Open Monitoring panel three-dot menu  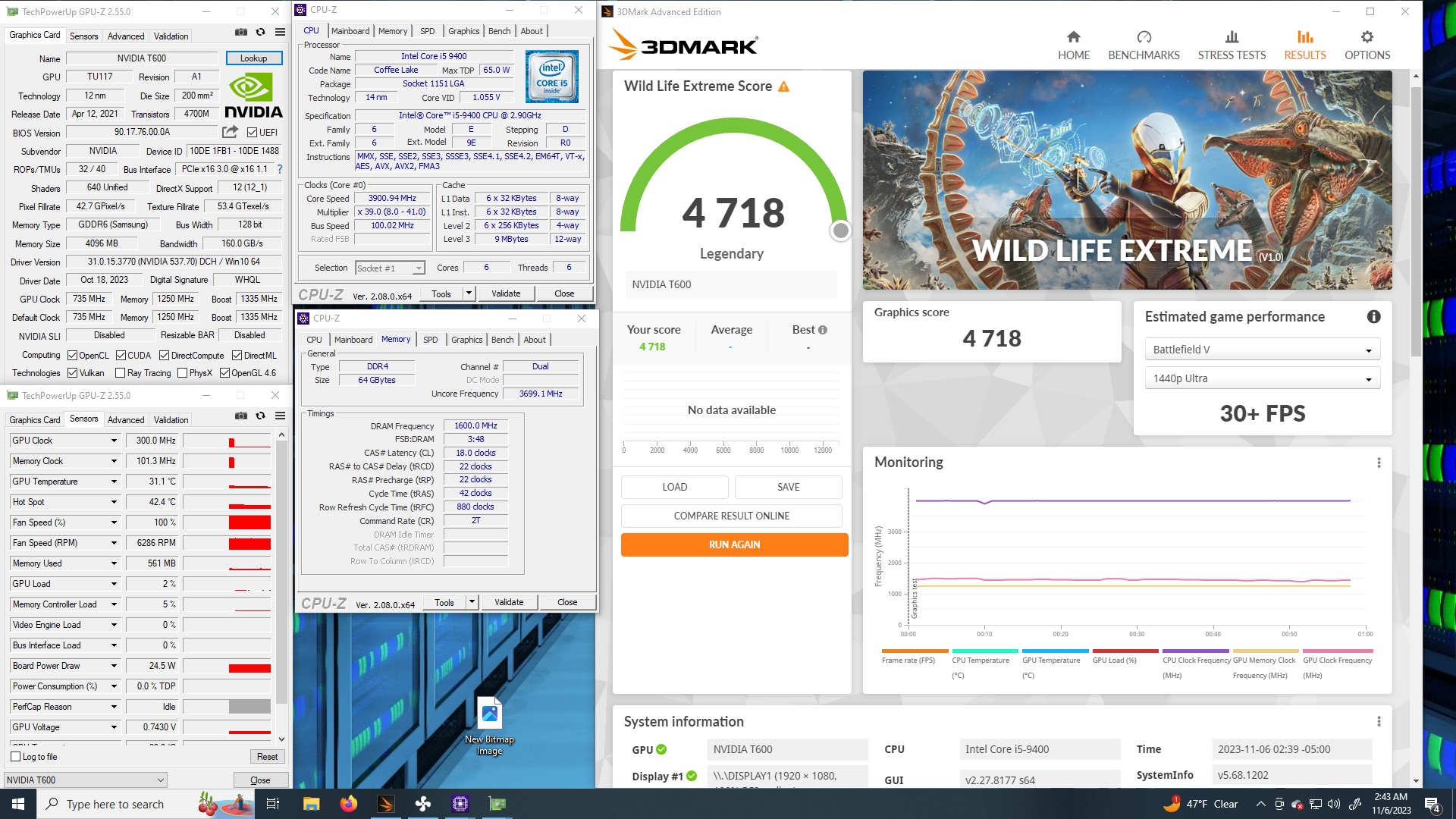1379,463
